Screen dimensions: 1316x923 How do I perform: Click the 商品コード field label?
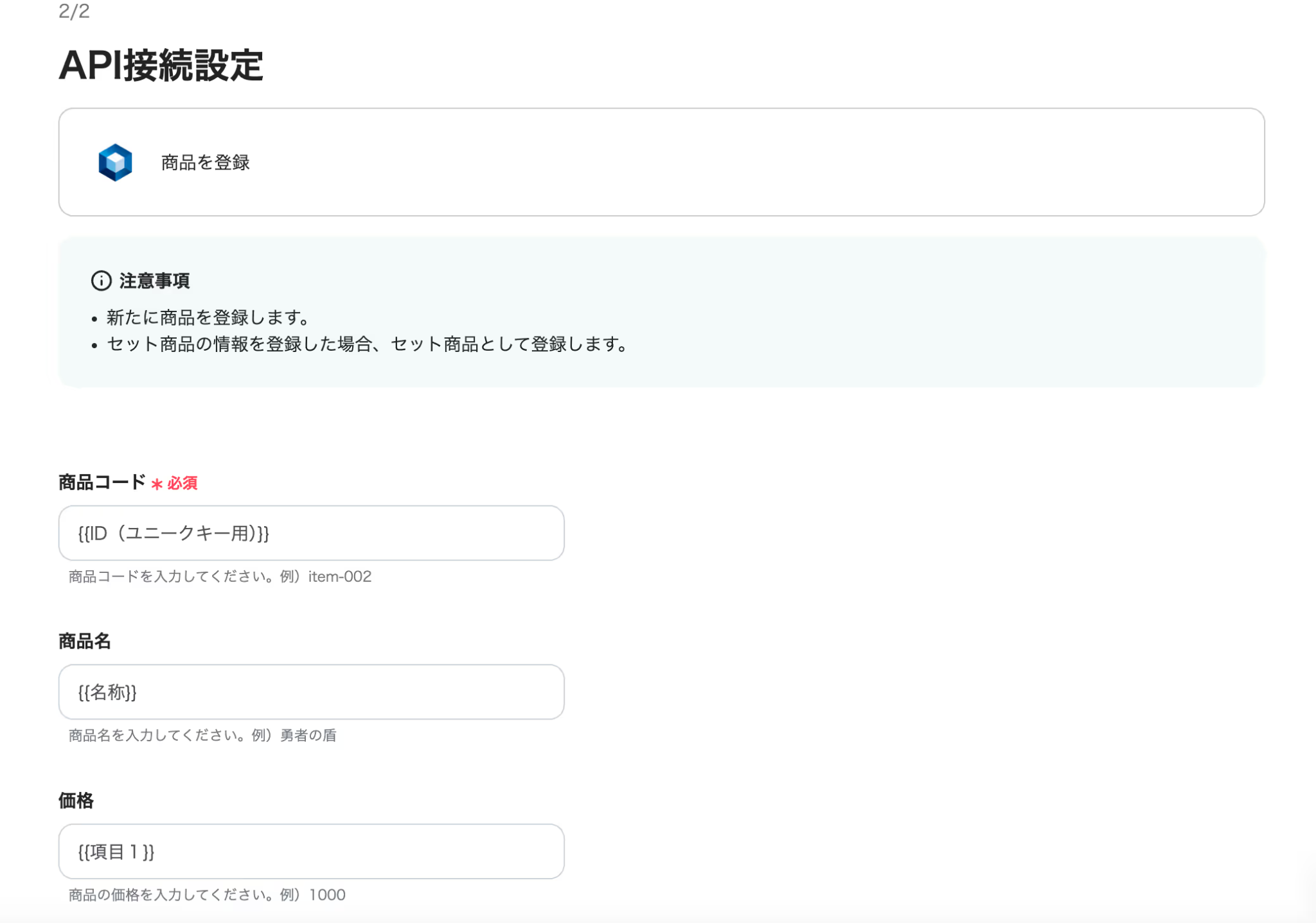[x=102, y=482]
